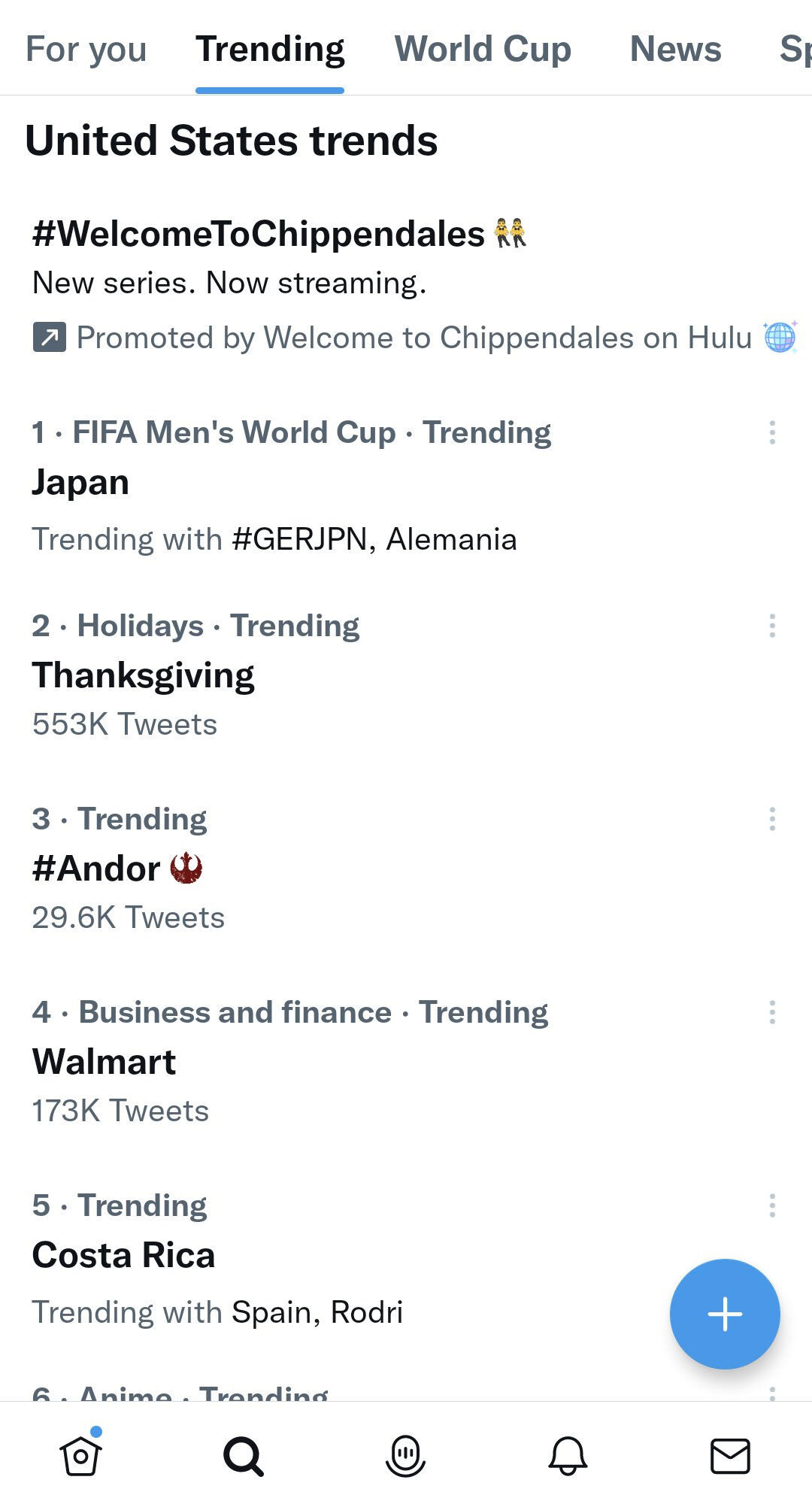The height and width of the screenshot is (1501, 812).
Task: Switch to the For you tab
Action: pyautogui.click(x=86, y=50)
